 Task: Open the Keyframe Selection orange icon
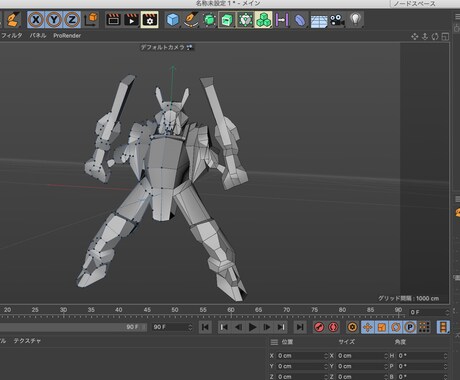[x=352, y=327]
